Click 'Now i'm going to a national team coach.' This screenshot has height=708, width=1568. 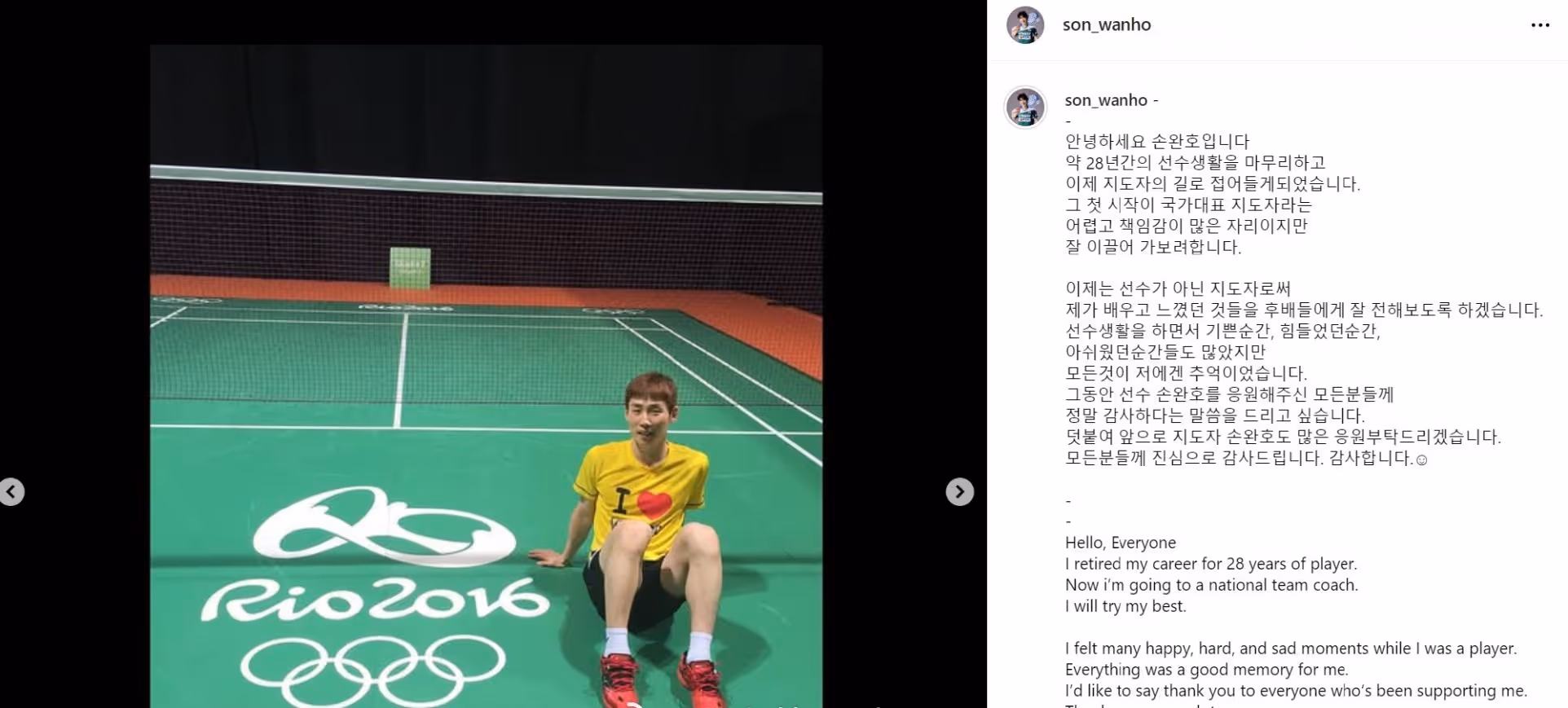(x=1211, y=585)
